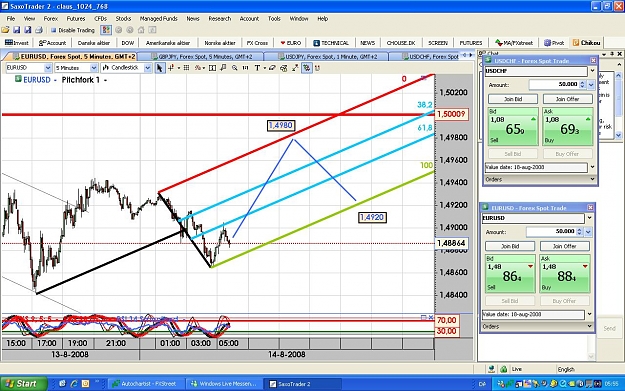Click the print icon in the toolbar
The width and height of the screenshot is (625, 391).
tap(39, 30)
